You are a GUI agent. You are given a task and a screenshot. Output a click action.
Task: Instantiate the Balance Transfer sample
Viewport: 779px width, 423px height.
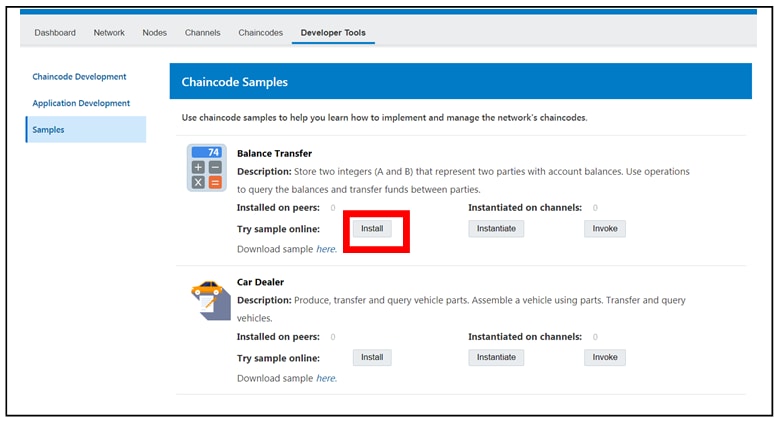point(496,229)
